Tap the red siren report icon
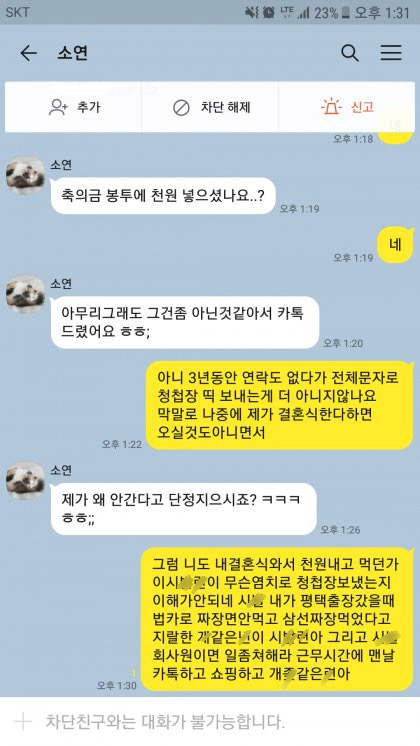Image resolution: width=420 pixels, height=746 pixels. (331, 107)
